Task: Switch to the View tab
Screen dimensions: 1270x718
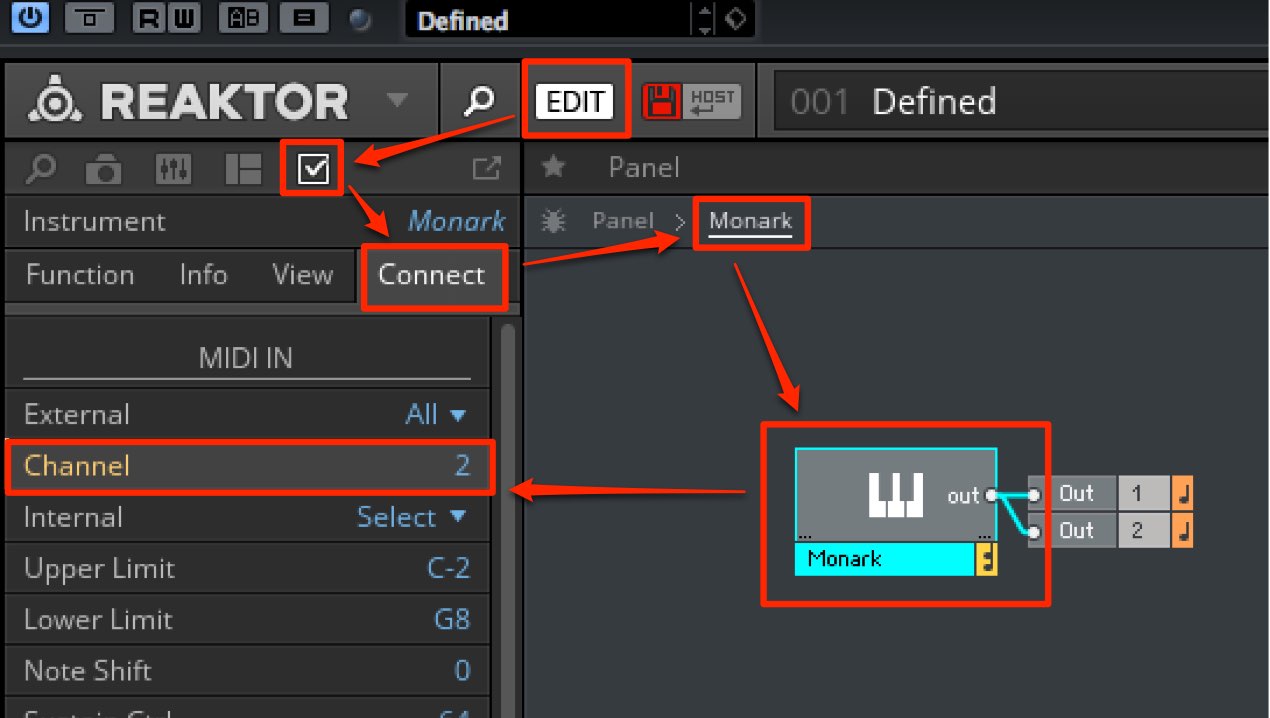Action: point(302,275)
